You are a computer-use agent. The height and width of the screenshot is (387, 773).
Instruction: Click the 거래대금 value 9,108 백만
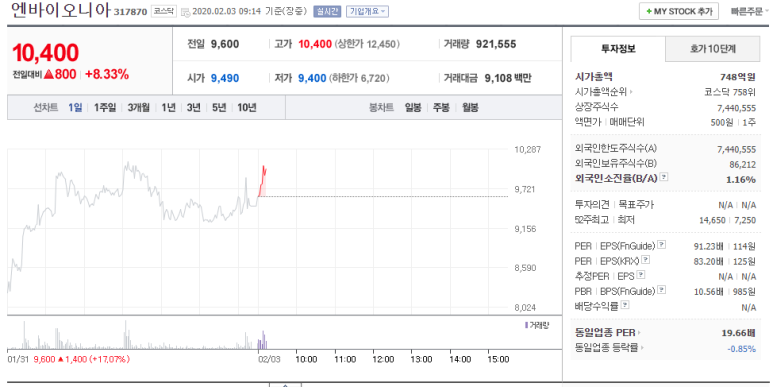pos(508,78)
